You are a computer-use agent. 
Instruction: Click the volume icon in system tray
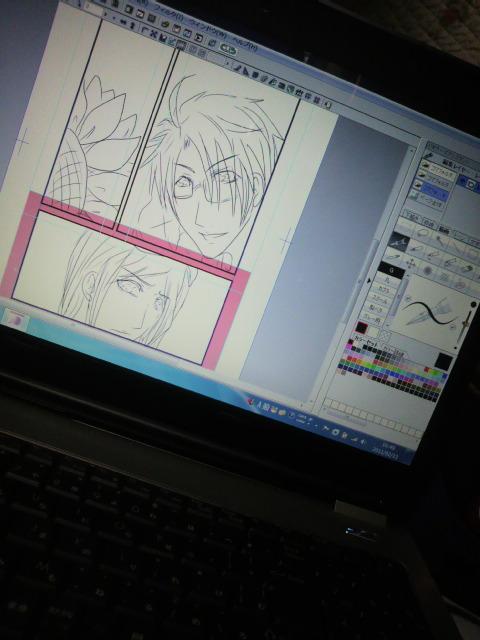pos(362,441)
